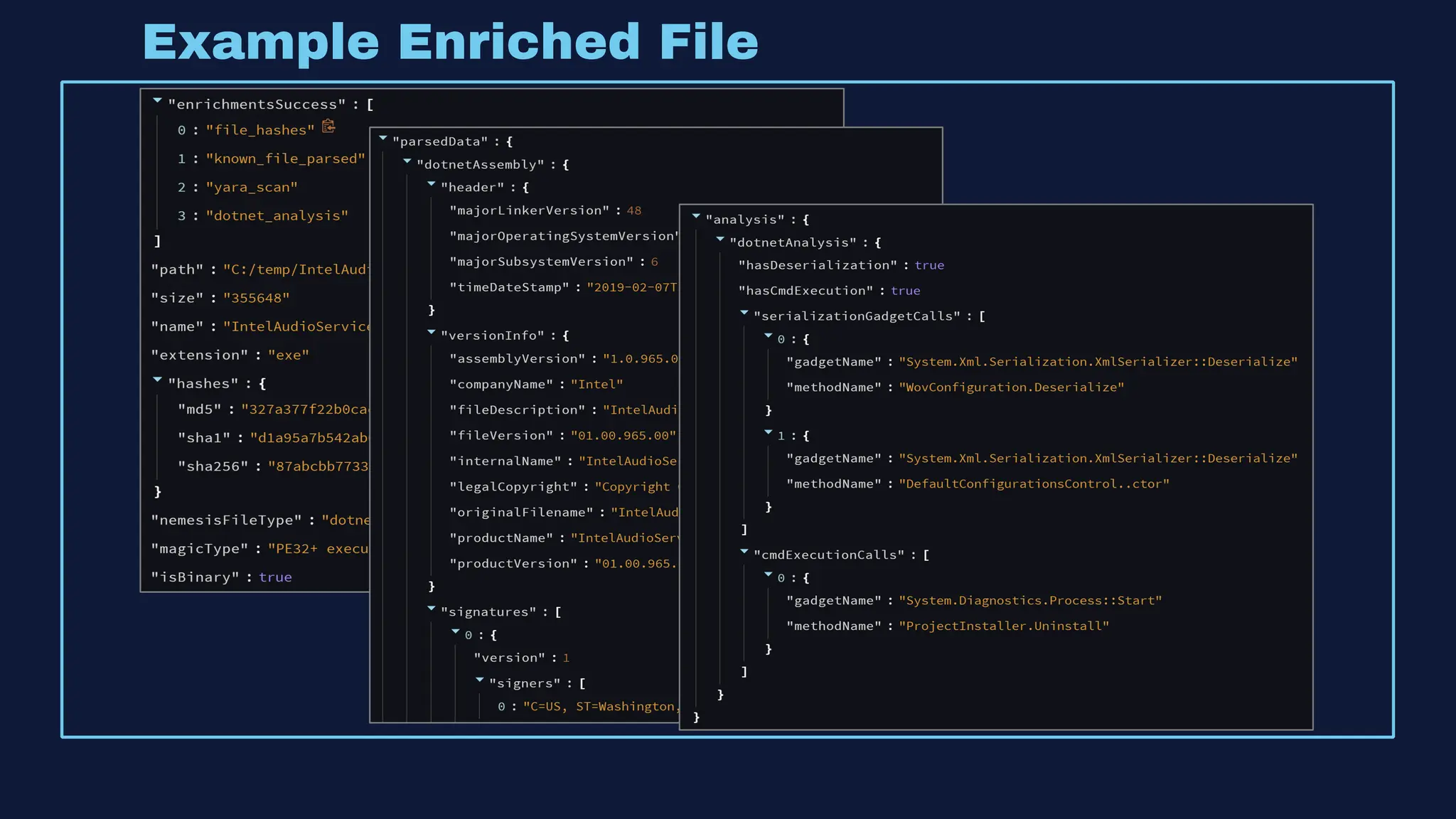The height and width of the screenshot is (819, 1456).
Task: Select the "known_file_parsed" entry
Action: pyautogui.click(x=285, y=159)
